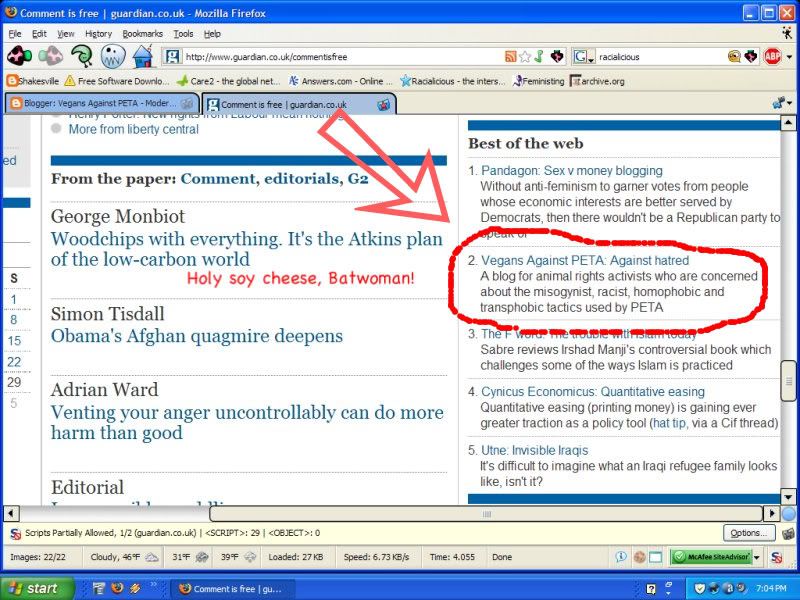Open the Adblock Plus ABP icon

click(772, 56)
